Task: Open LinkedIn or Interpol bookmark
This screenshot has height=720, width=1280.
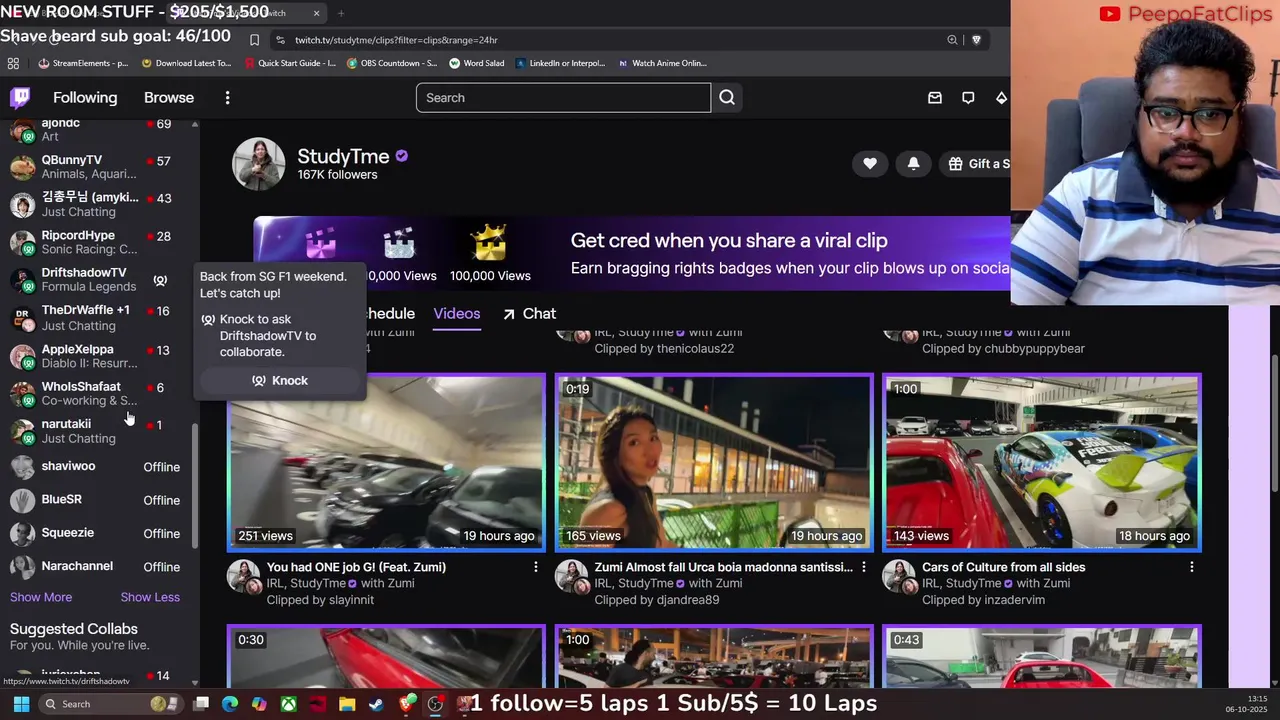Action: (561, 63)
